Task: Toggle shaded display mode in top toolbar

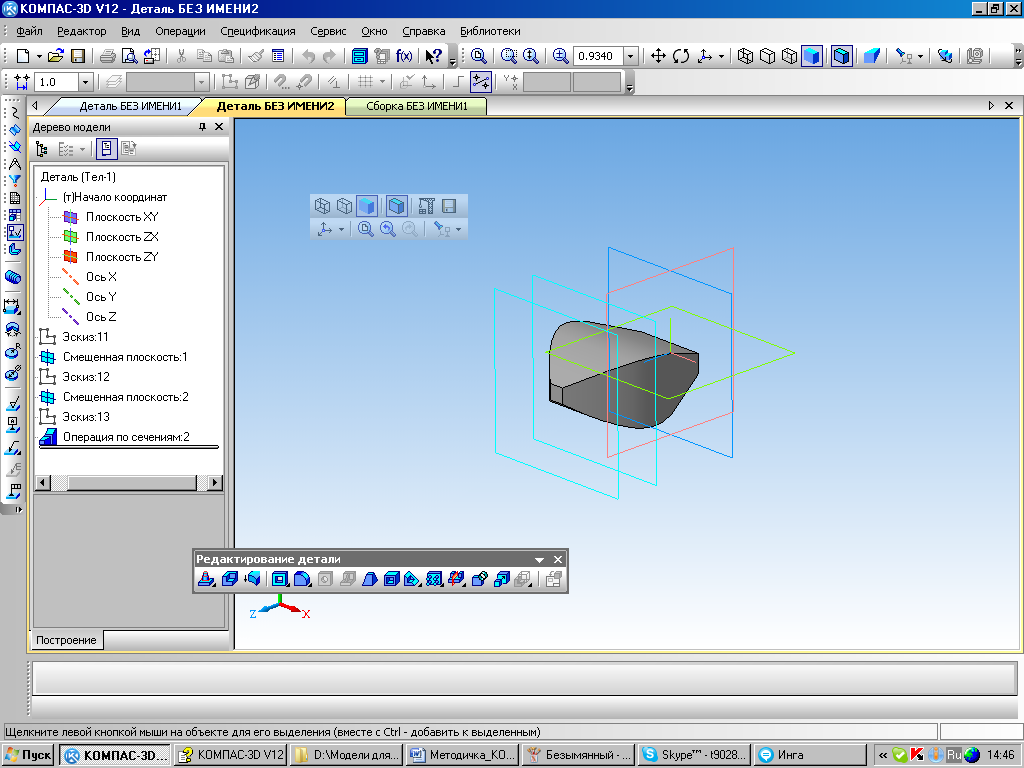Action: point(812,56)
